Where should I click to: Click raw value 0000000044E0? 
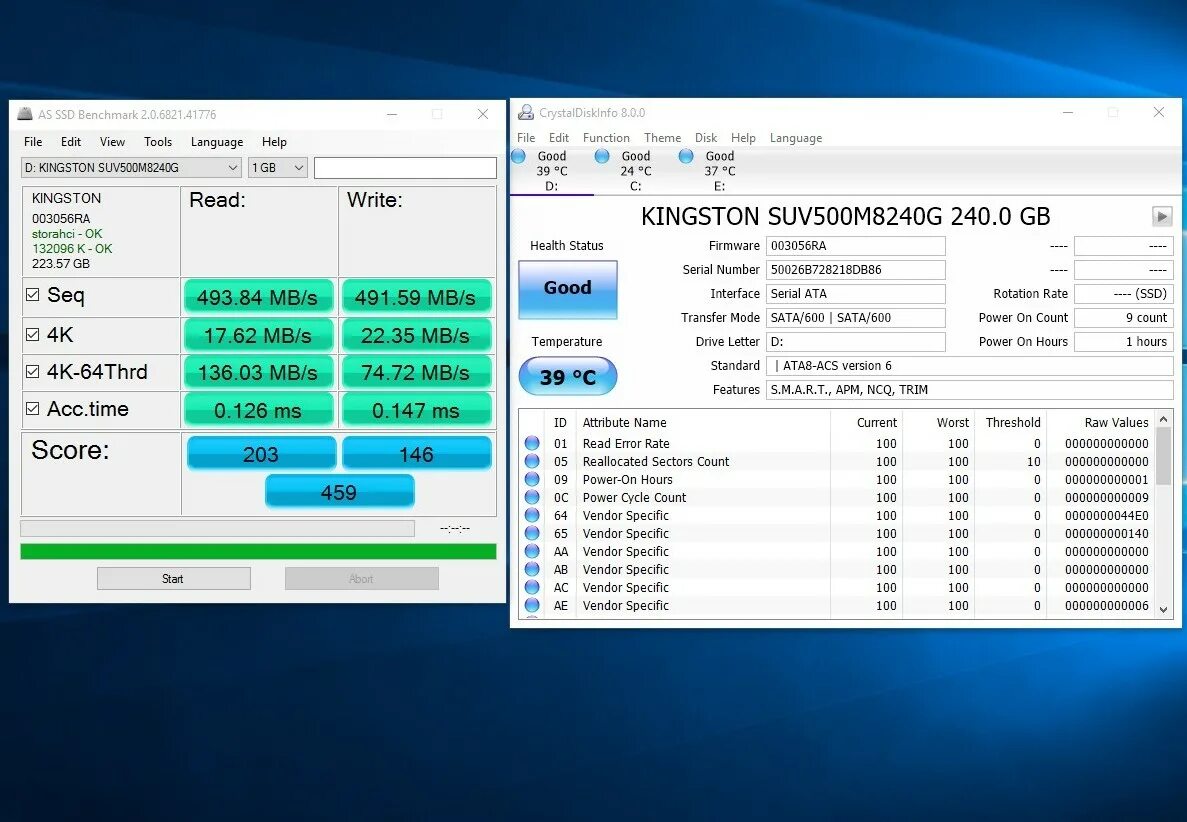click(1107, 515)
